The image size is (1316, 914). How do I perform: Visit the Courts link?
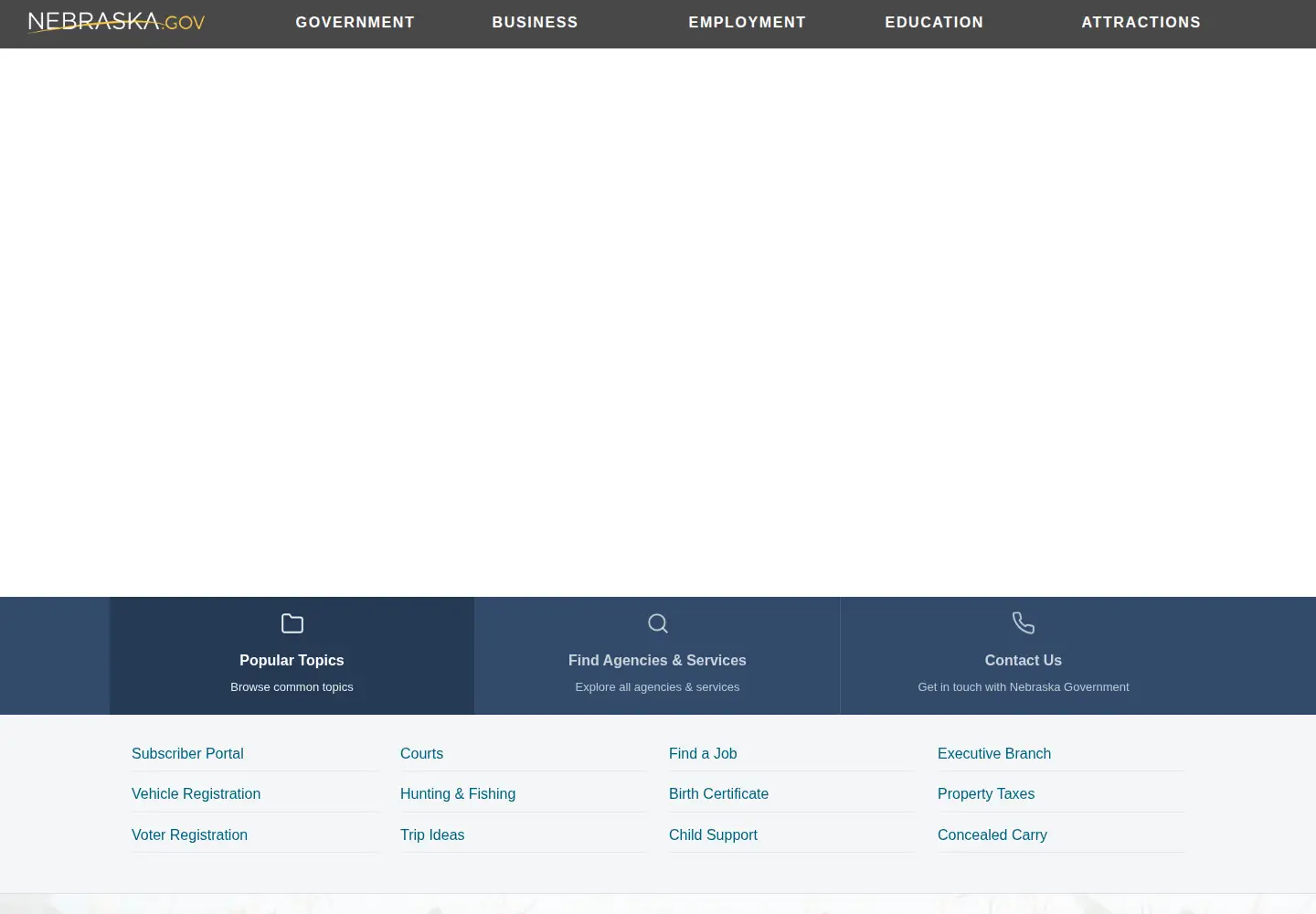pyautogui.click(x=421, y=753)
